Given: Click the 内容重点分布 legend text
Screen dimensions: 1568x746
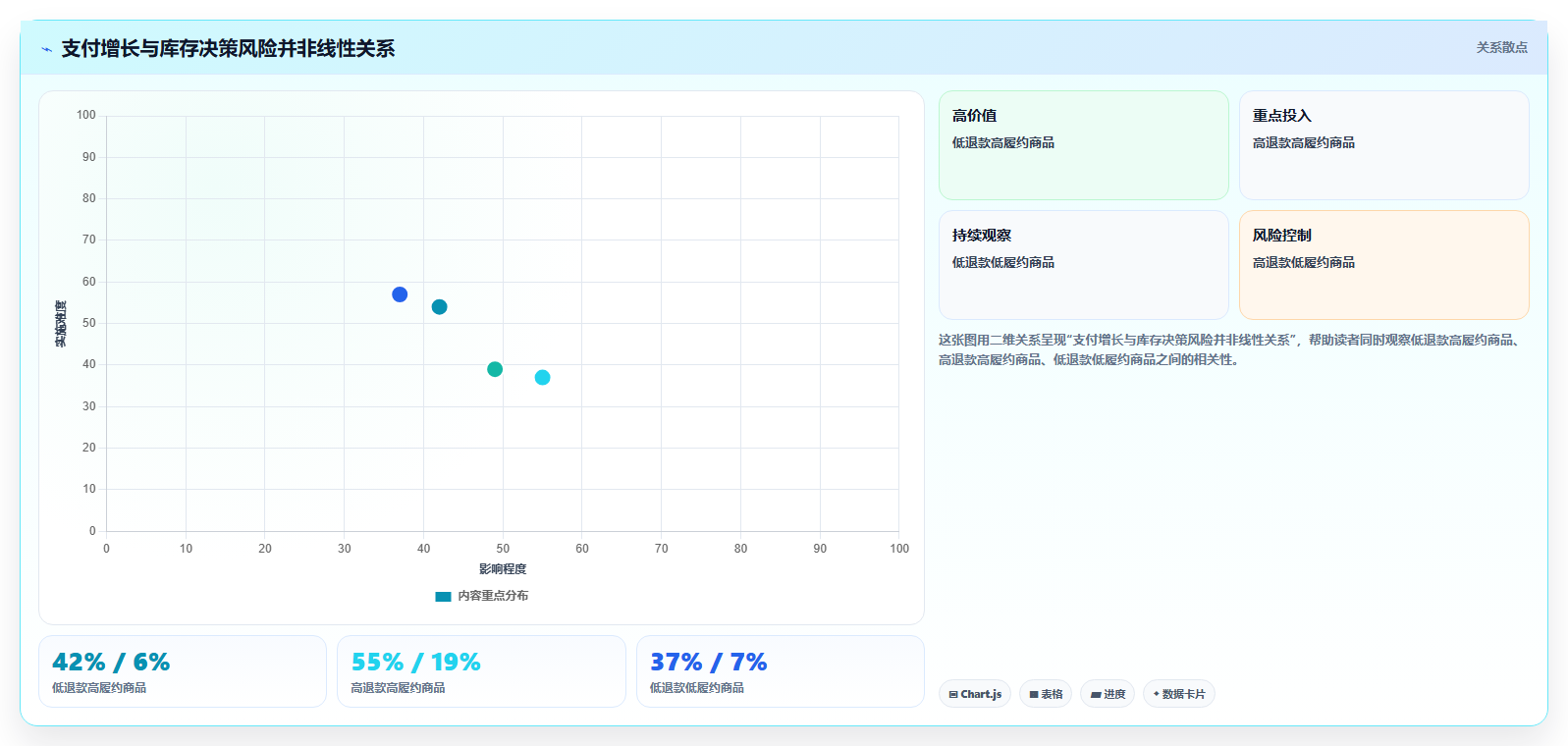Looking at the screenshot, I should 493,596.
